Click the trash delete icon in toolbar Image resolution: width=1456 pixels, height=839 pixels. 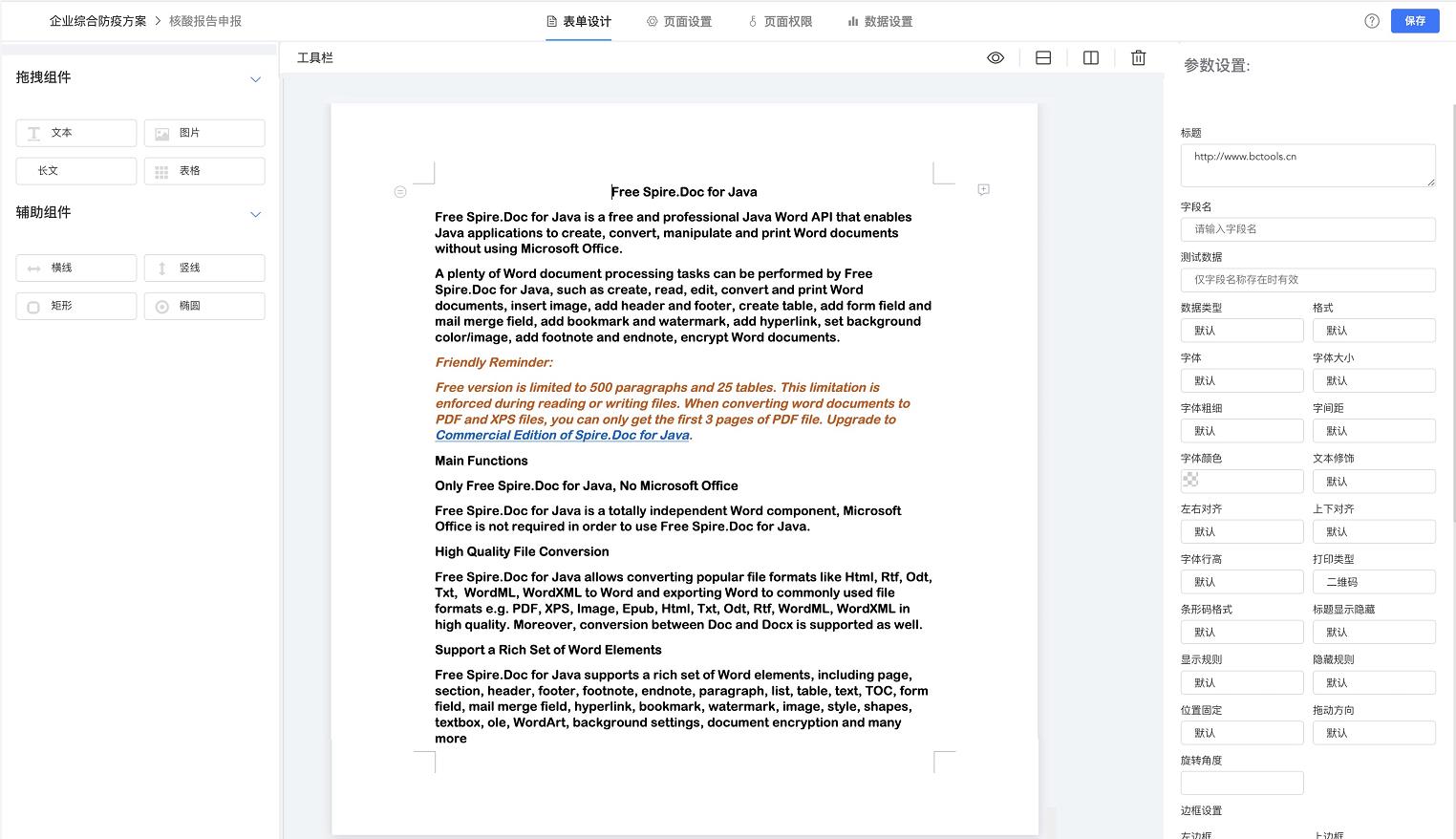1139,58
